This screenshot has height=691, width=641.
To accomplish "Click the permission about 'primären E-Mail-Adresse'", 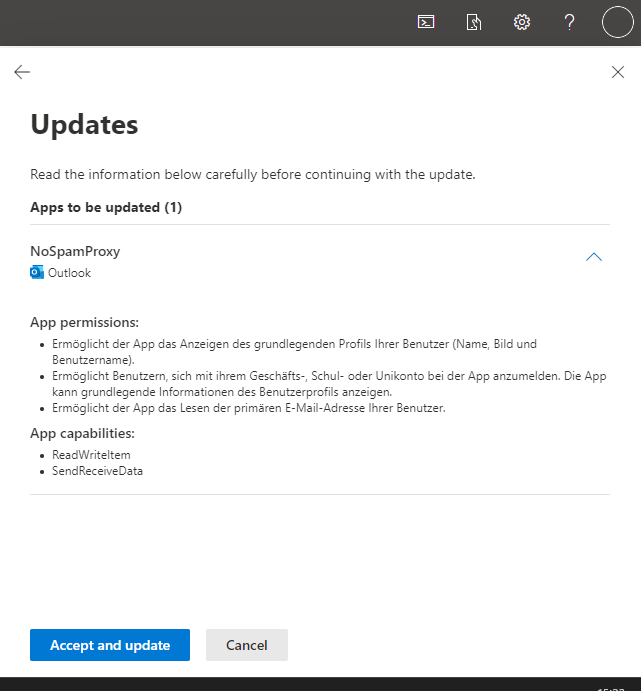I will point(249,408).
